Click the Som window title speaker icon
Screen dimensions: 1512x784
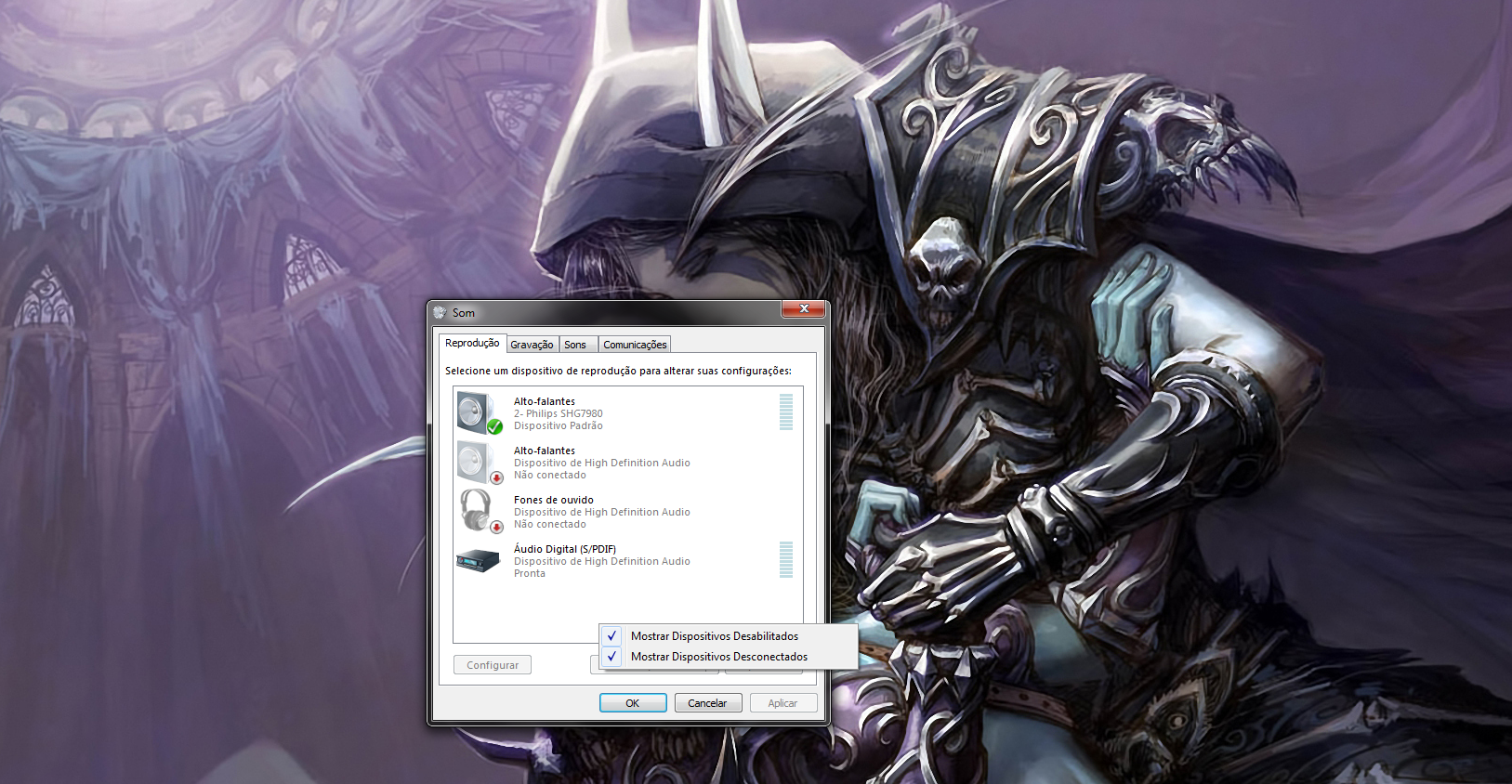(x=440, y=313)
